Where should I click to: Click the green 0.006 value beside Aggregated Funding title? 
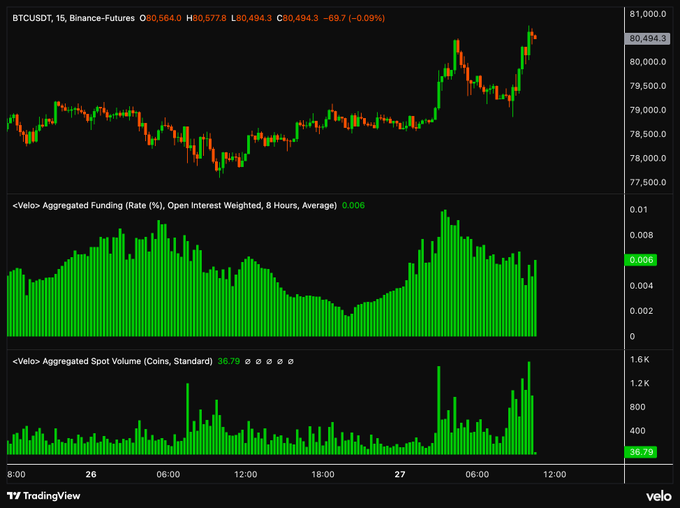coord(353,205)
